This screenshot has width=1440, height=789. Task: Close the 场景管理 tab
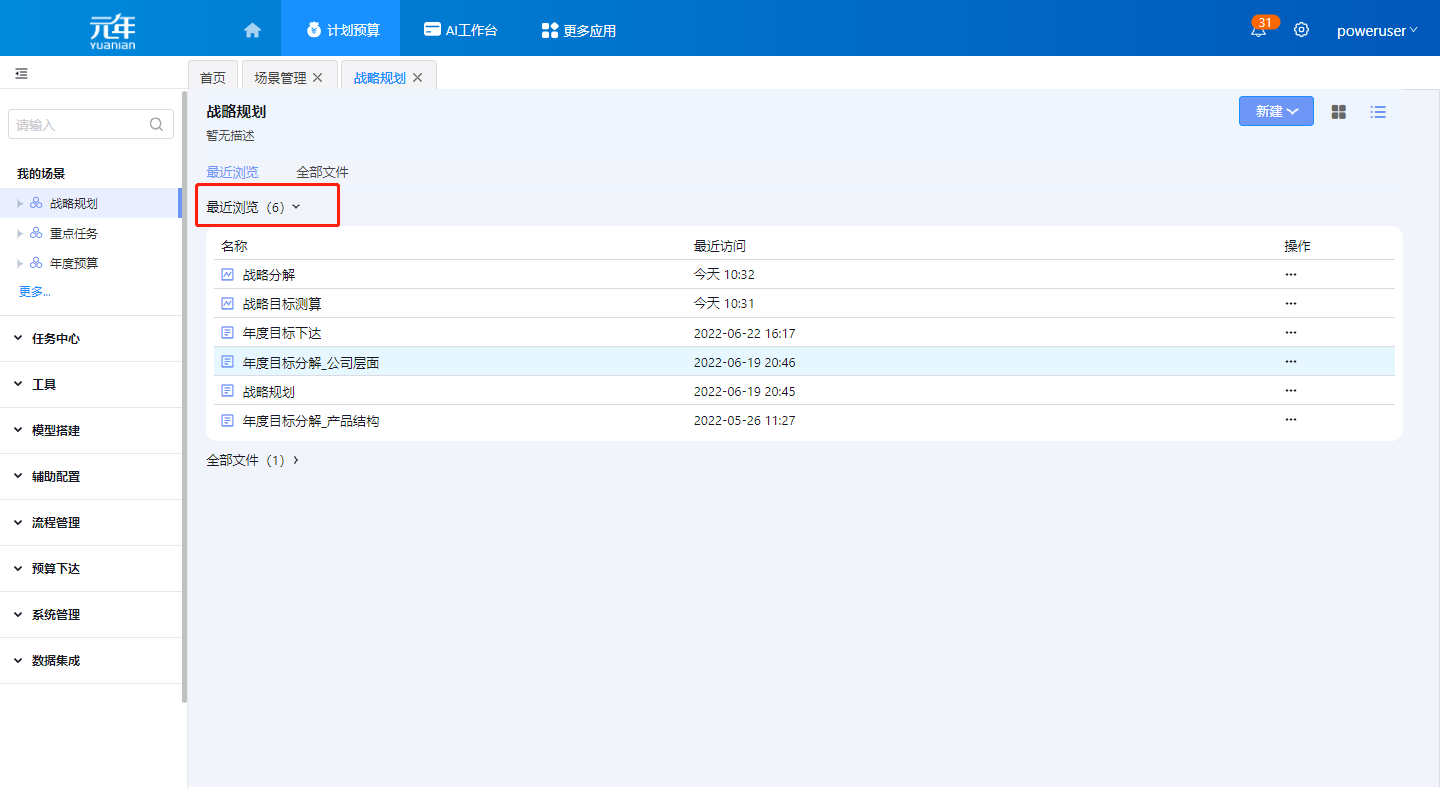tap(318, 78)
